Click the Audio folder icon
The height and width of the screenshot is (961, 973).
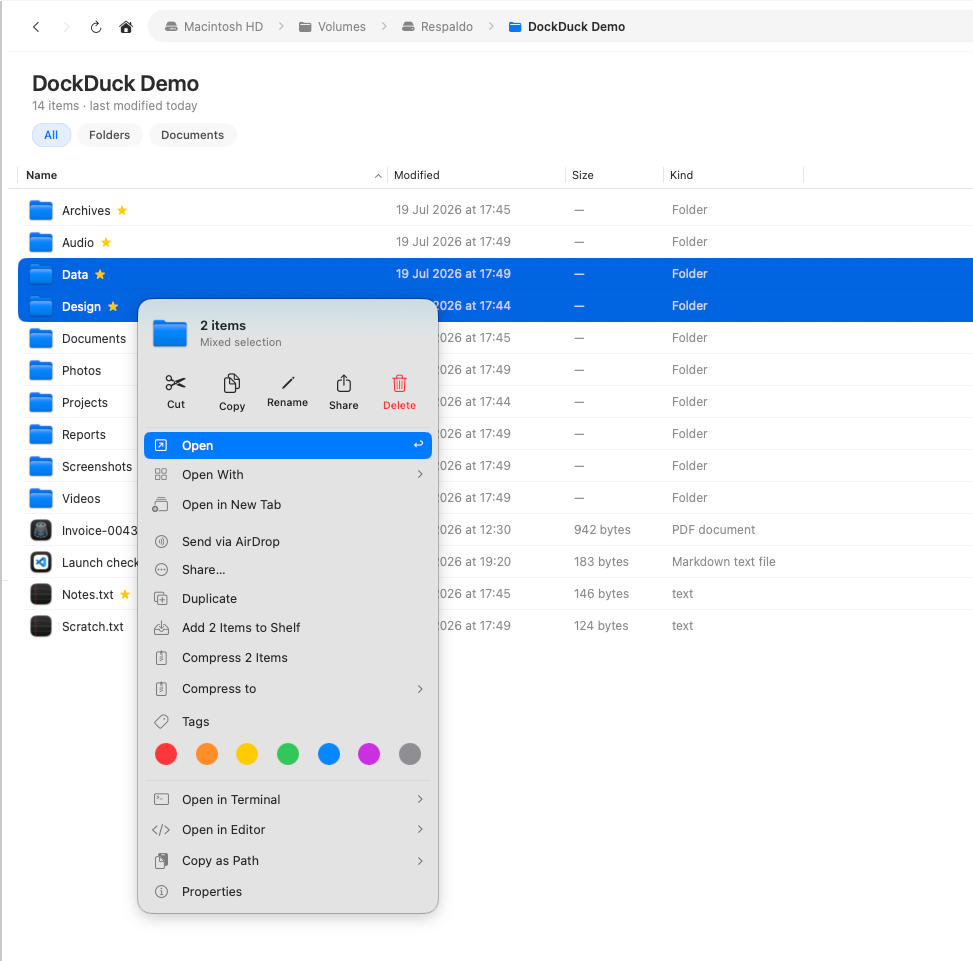41,242
